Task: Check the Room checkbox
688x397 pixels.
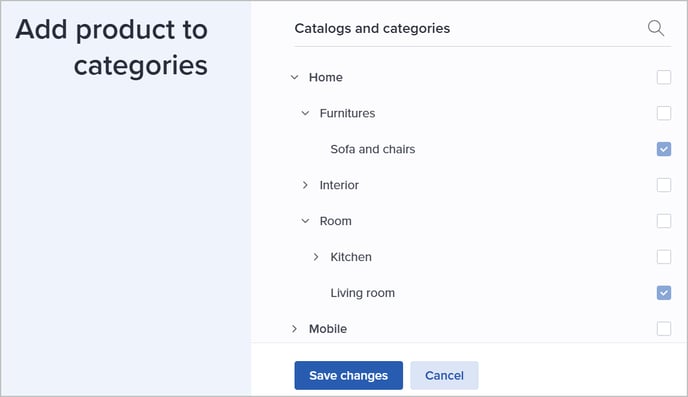Action: [663, 221]
